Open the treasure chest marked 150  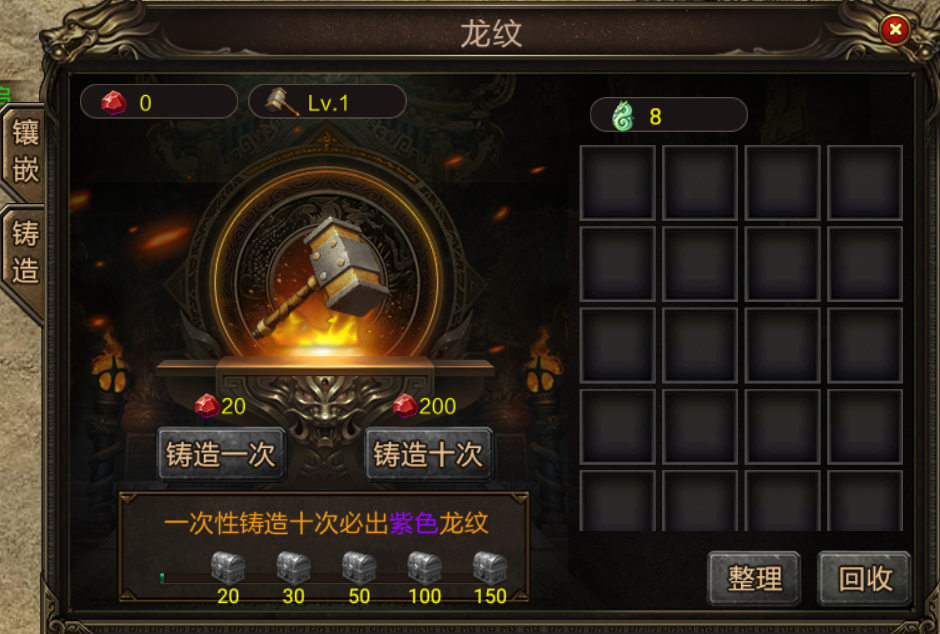[490, 567]
